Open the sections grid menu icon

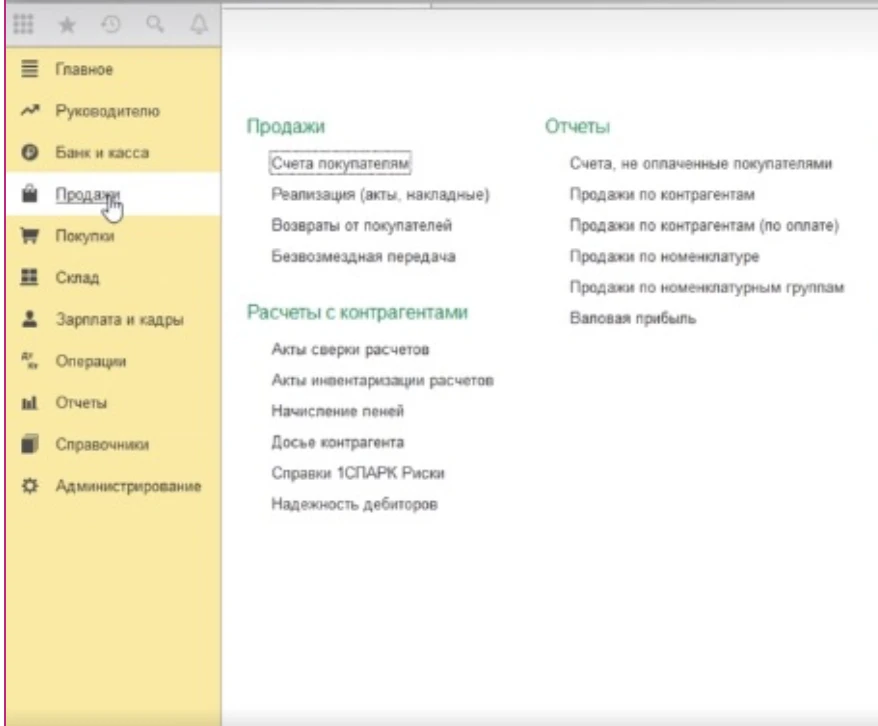click(30, 28)
